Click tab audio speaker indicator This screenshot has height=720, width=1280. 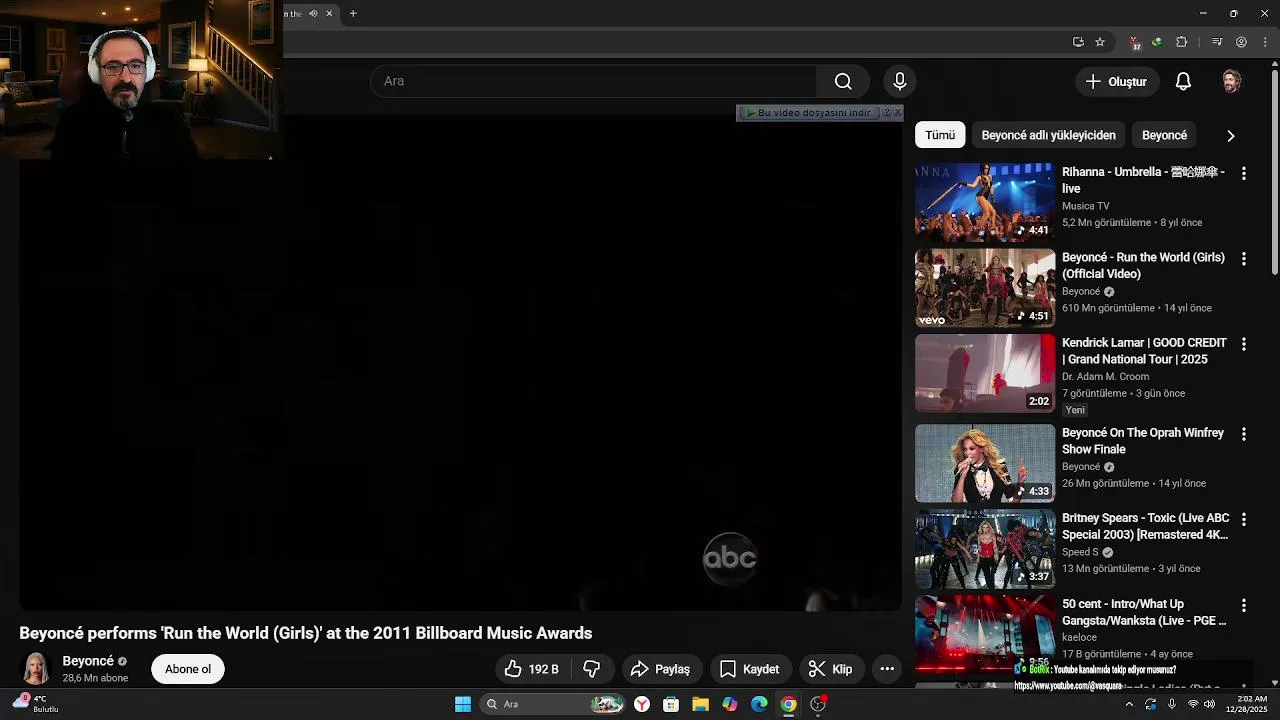pos(313,13)
